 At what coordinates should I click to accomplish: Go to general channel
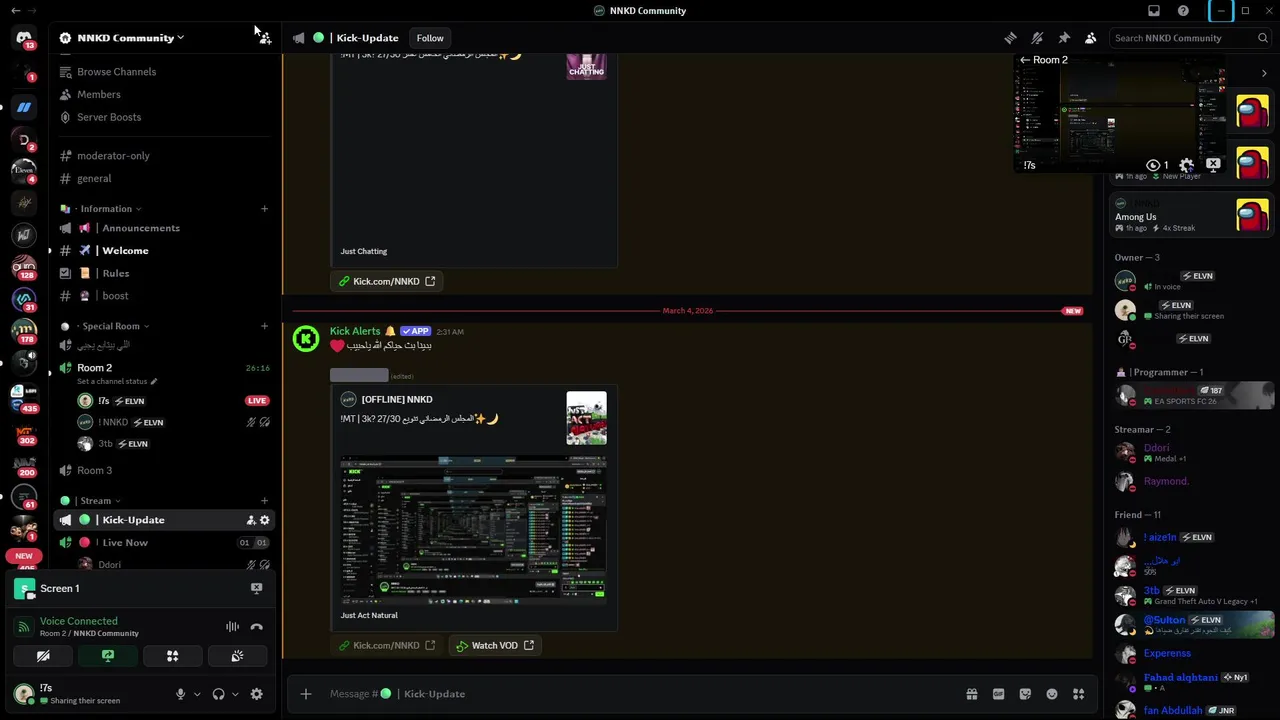tap(94, 178)
